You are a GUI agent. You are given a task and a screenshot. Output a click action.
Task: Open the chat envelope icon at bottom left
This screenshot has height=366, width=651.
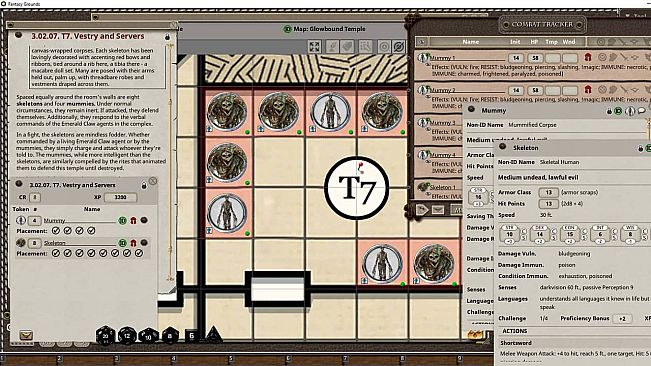26,335
